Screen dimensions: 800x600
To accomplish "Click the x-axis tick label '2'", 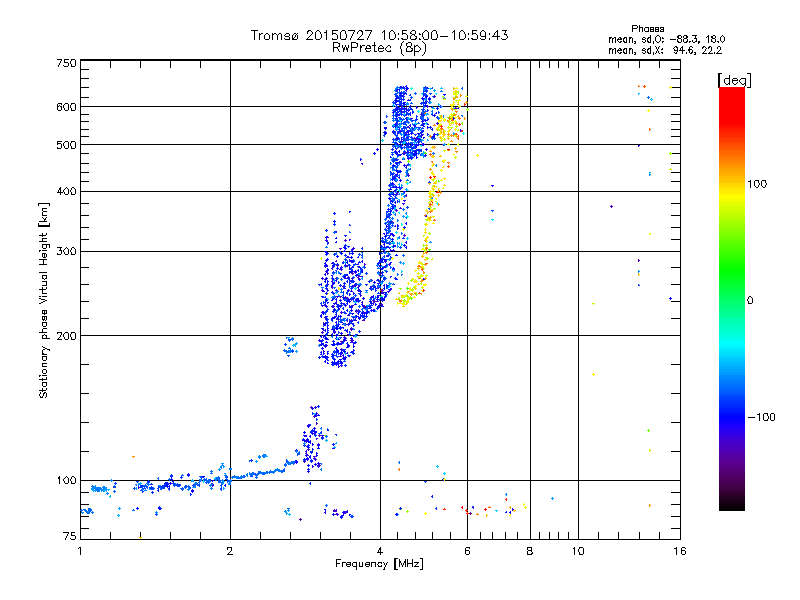I will point(230,551).
